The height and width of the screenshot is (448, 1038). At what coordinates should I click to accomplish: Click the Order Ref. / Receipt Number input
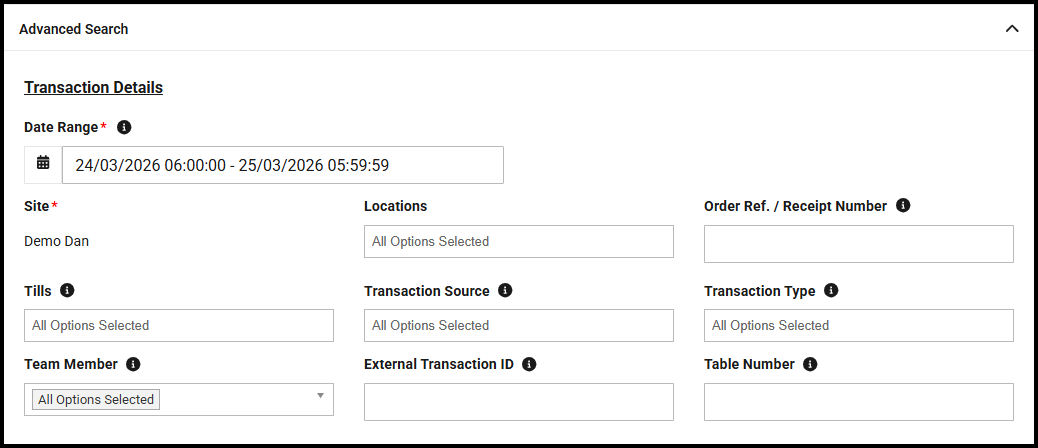(858, 243)
